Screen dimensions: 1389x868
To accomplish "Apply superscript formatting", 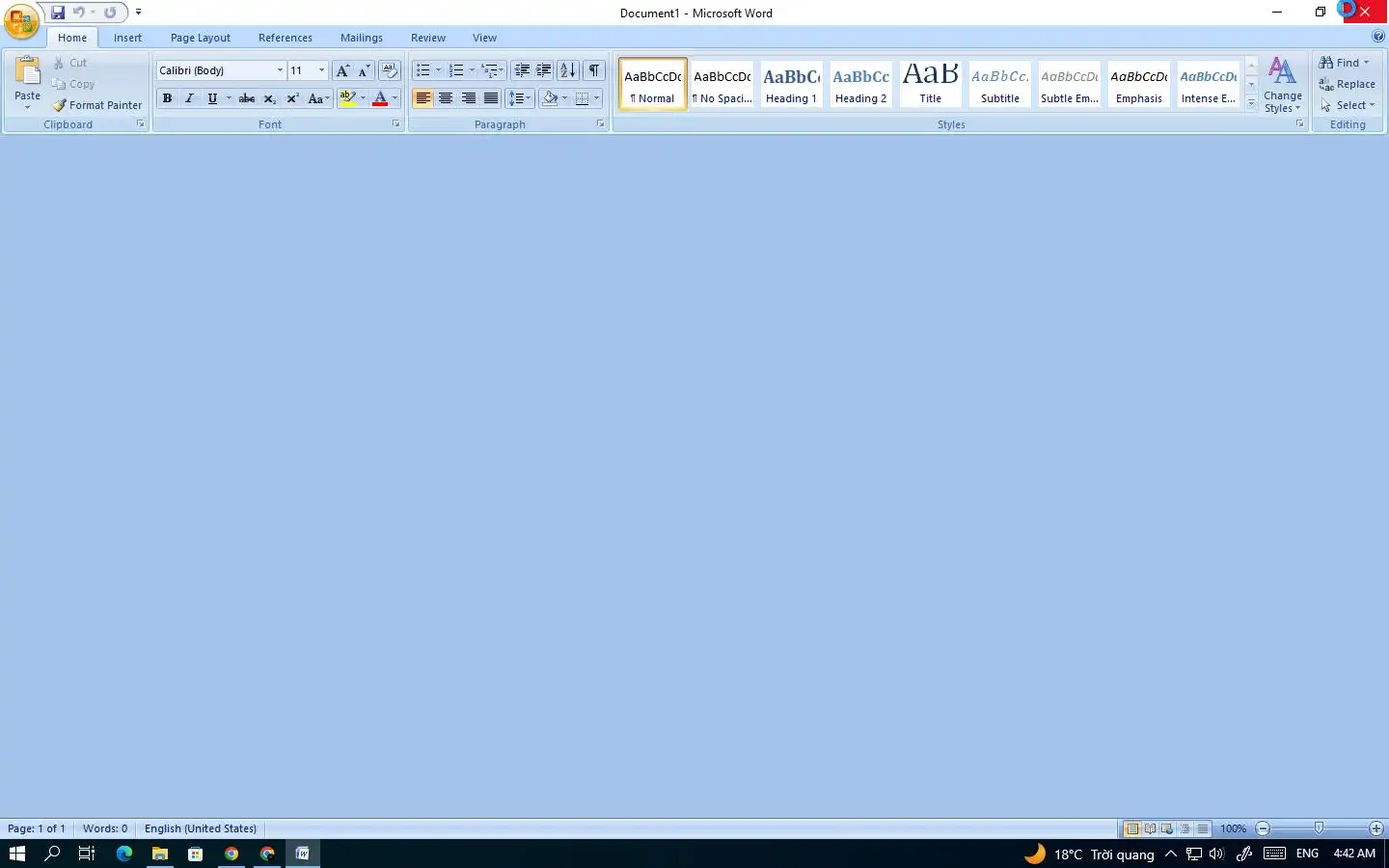I will [292, 98].
